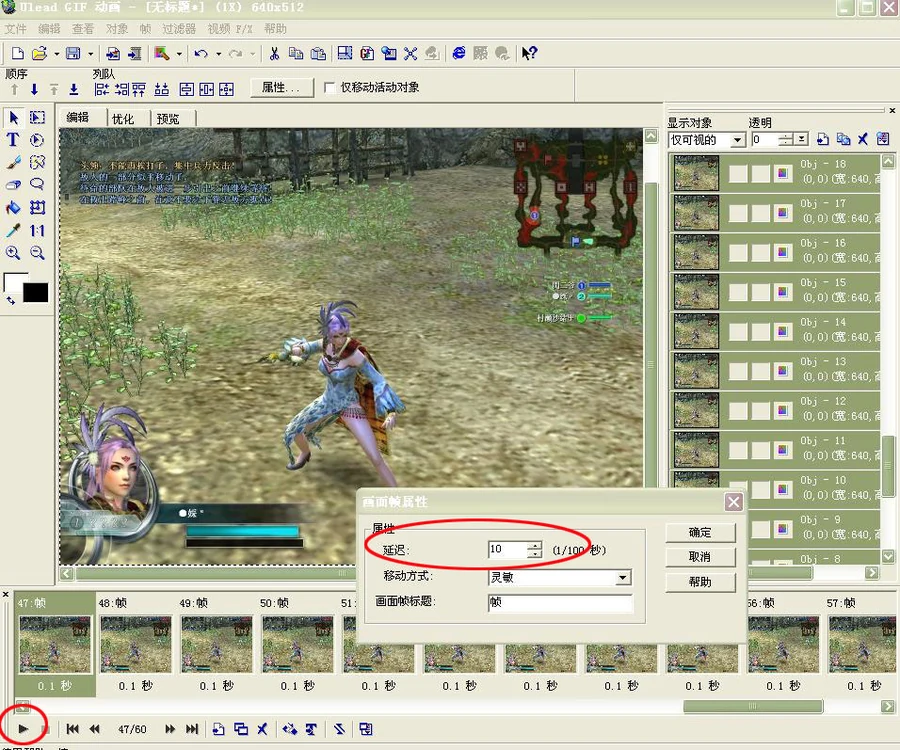Open the show objects dropdown
The height and width of the screenshot is (750, 900).
[x=738, y=139]
